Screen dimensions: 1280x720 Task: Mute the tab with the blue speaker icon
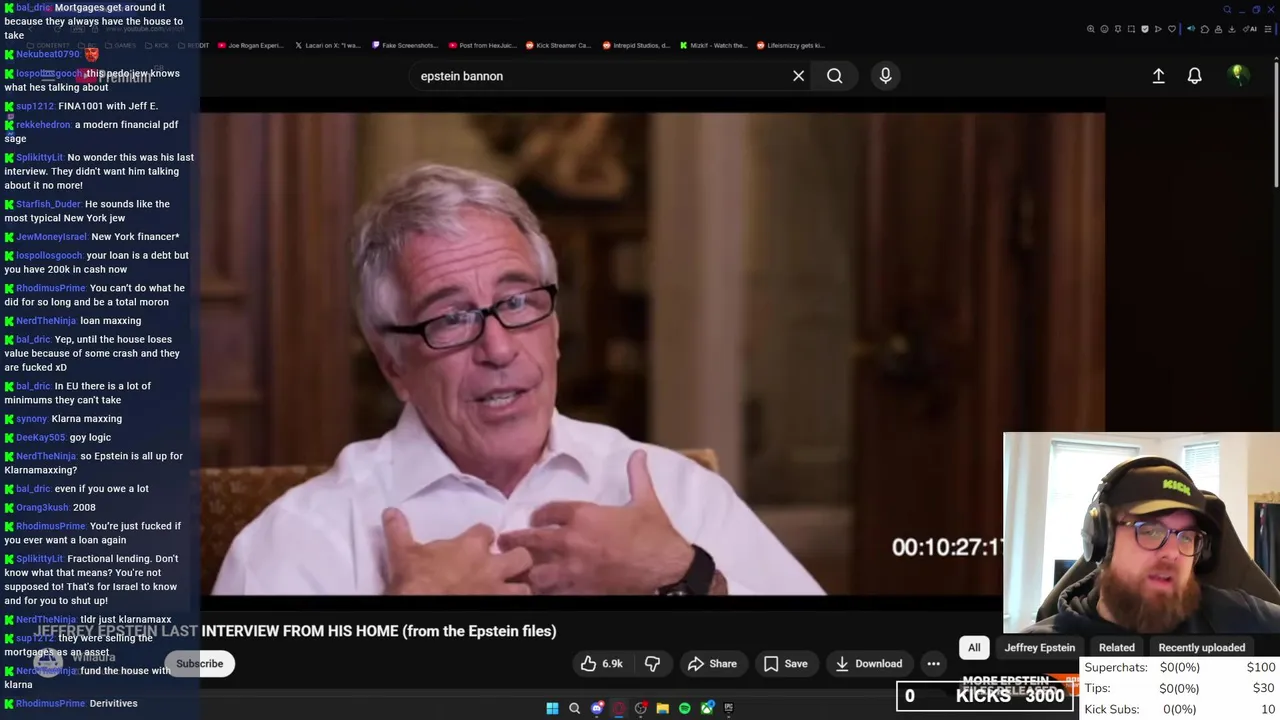[1191, 29]
